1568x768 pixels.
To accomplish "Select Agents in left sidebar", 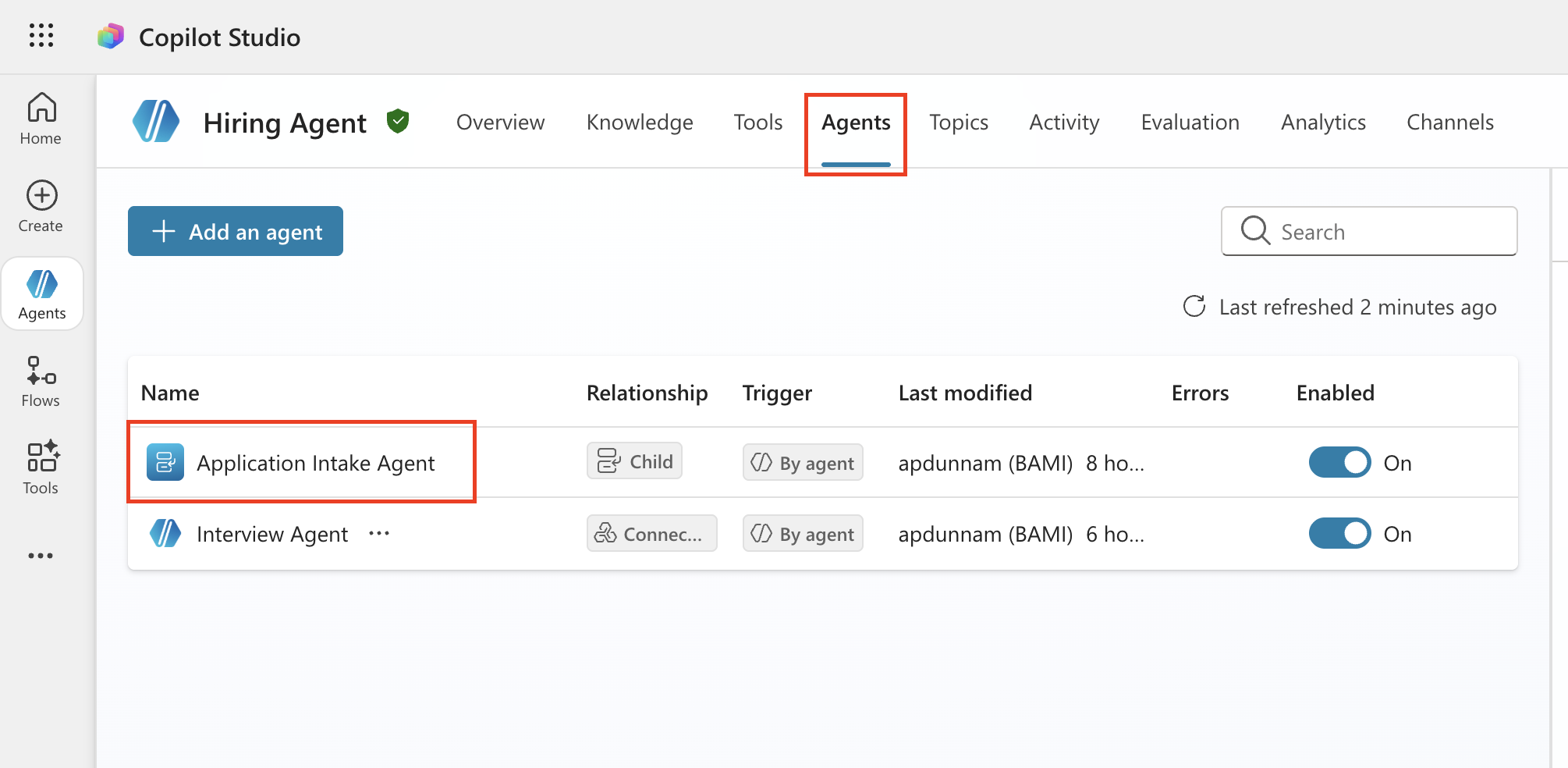I will point(42,294).
